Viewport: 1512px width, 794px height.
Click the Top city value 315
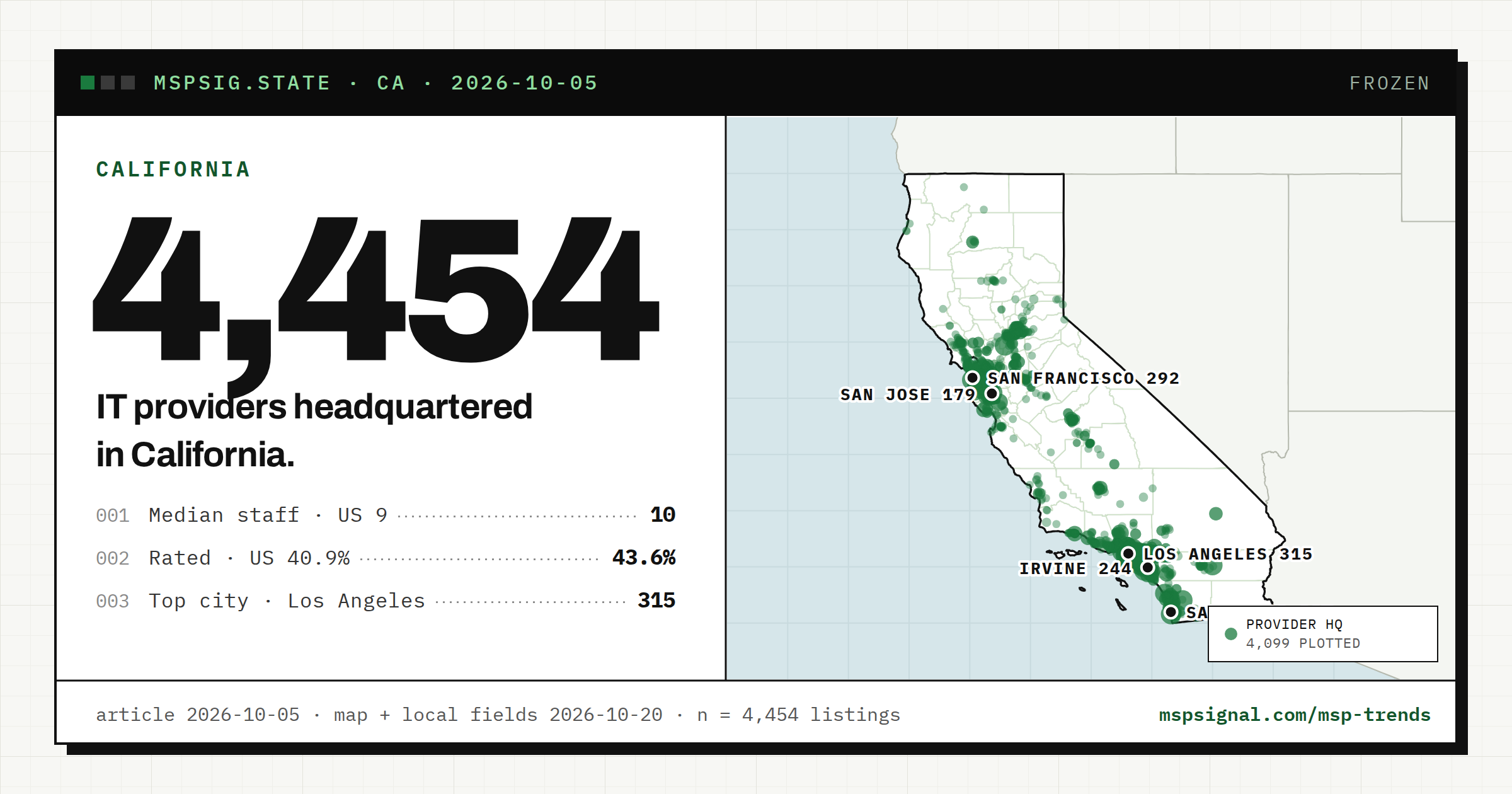(656, 601)
